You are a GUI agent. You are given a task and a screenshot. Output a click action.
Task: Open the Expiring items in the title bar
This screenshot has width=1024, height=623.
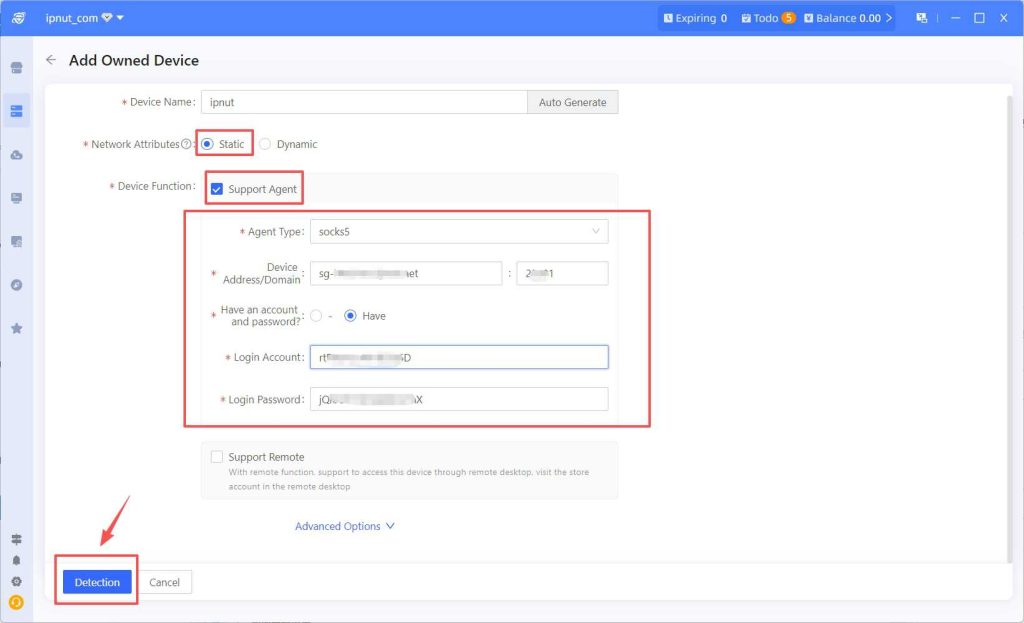tap(695, 18)
